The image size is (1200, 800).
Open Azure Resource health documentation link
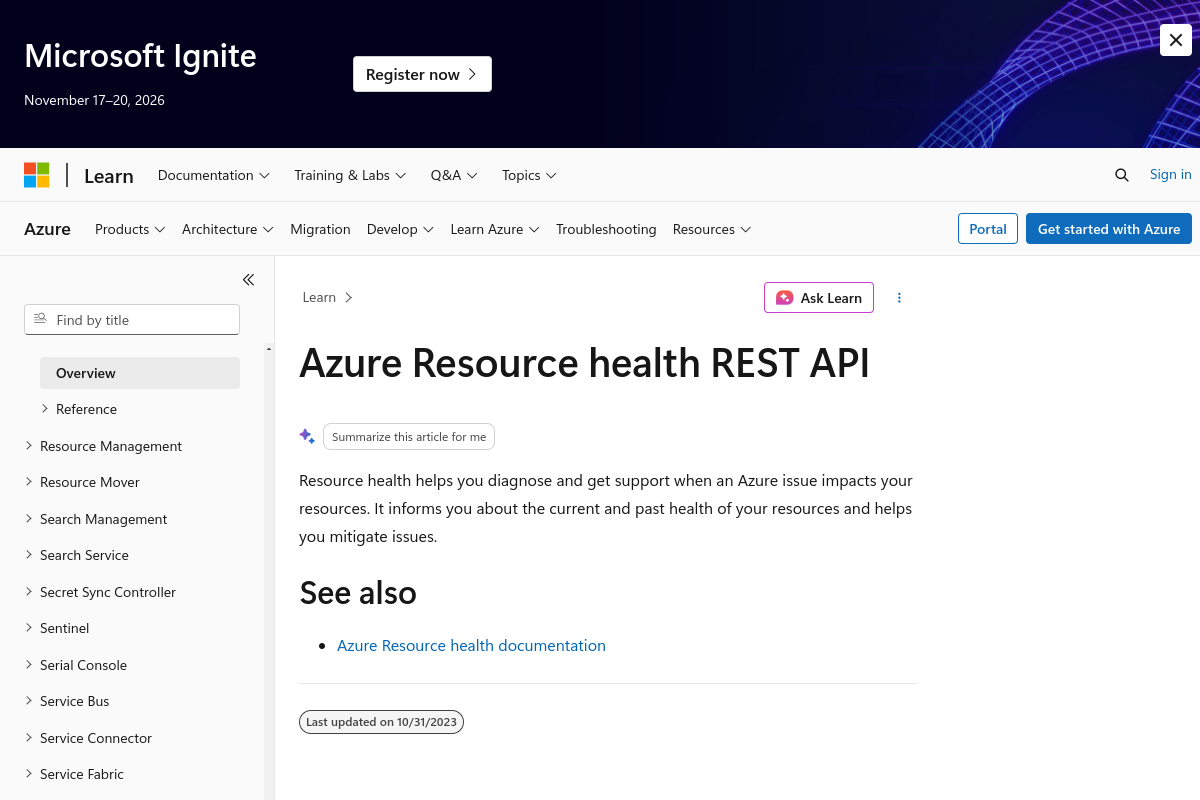[x=471, y=645]
